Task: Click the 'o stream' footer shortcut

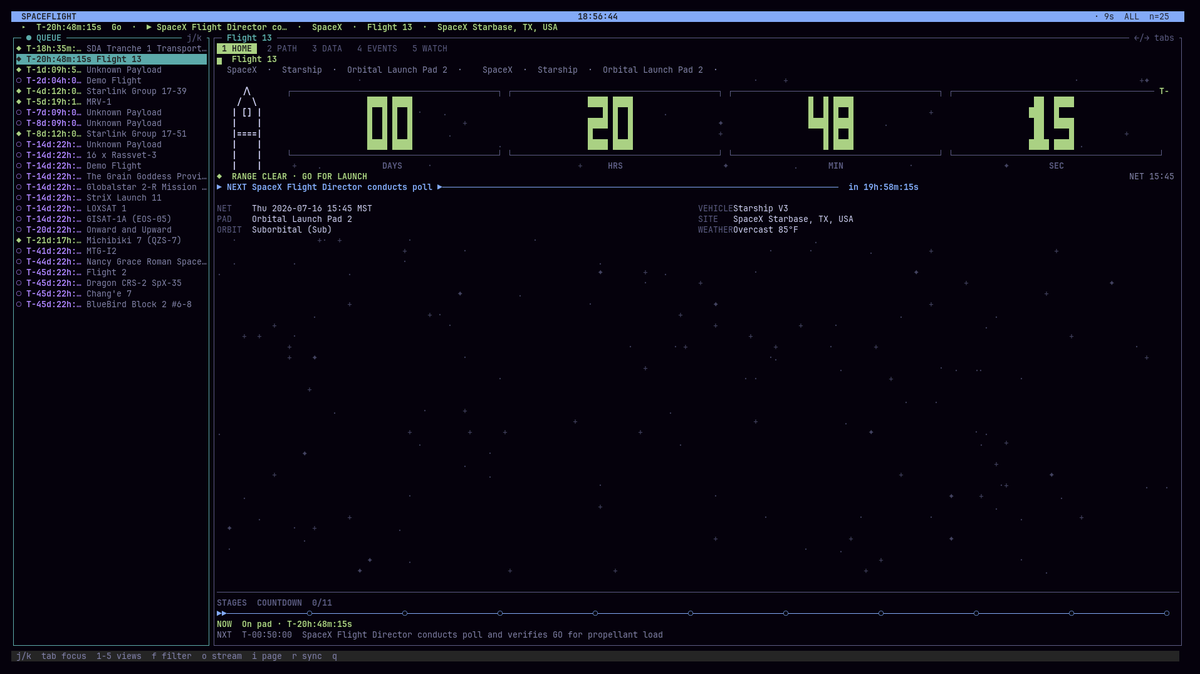Action: coord(222,656)
